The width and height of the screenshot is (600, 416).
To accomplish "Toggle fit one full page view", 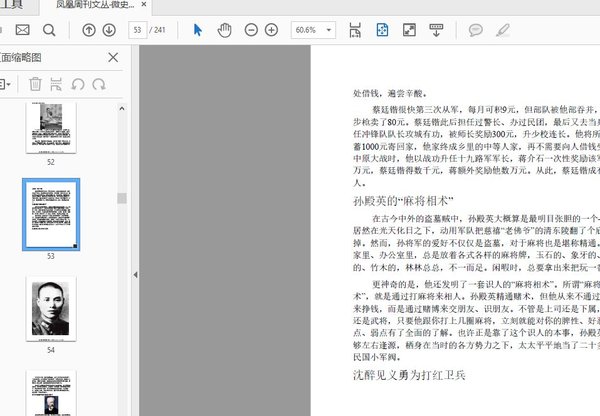I will click(x=382, y=31).
